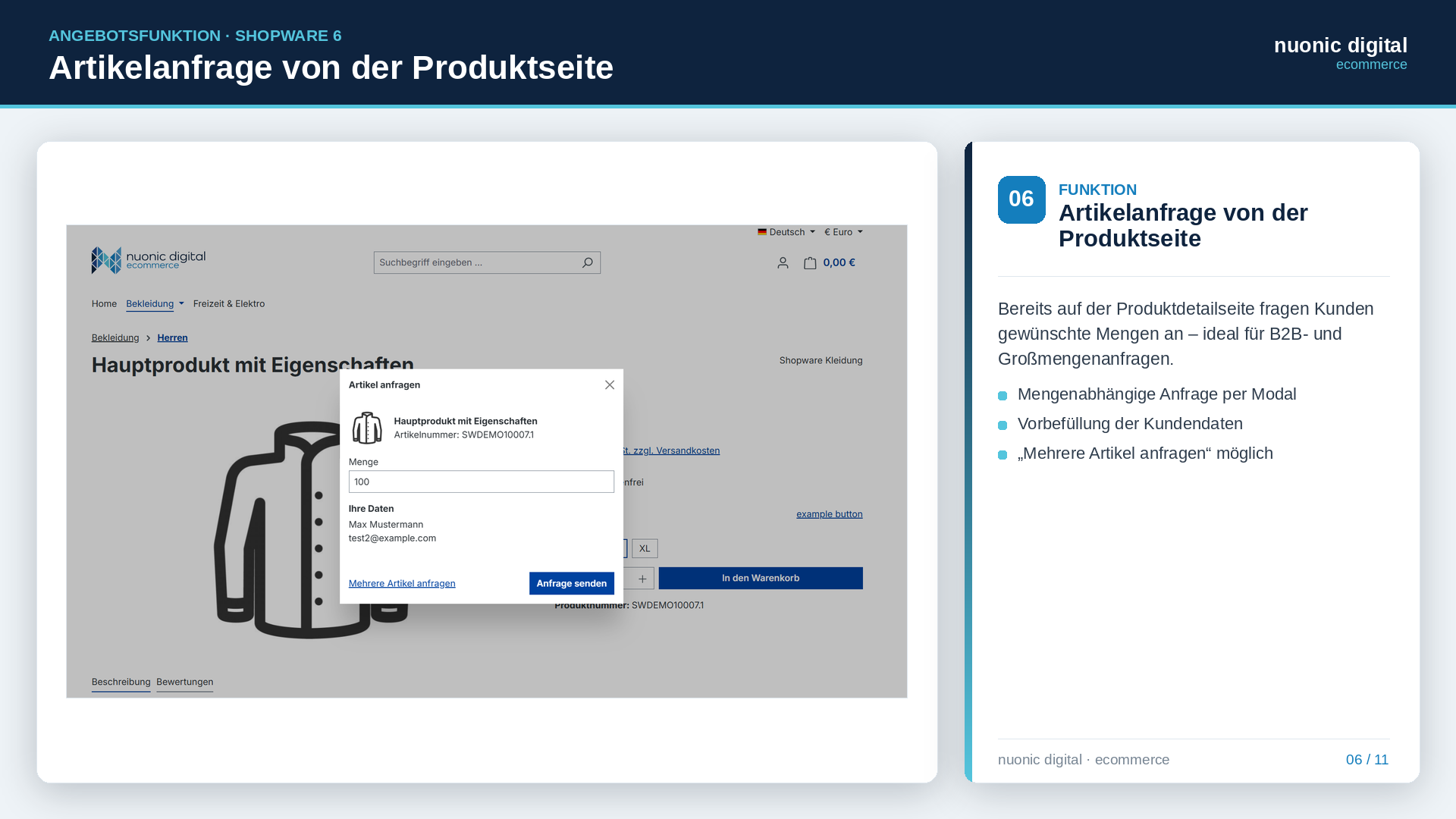Open the user account icon
The width and height of the screenshot is (1456, 819).
pos(783,263)
